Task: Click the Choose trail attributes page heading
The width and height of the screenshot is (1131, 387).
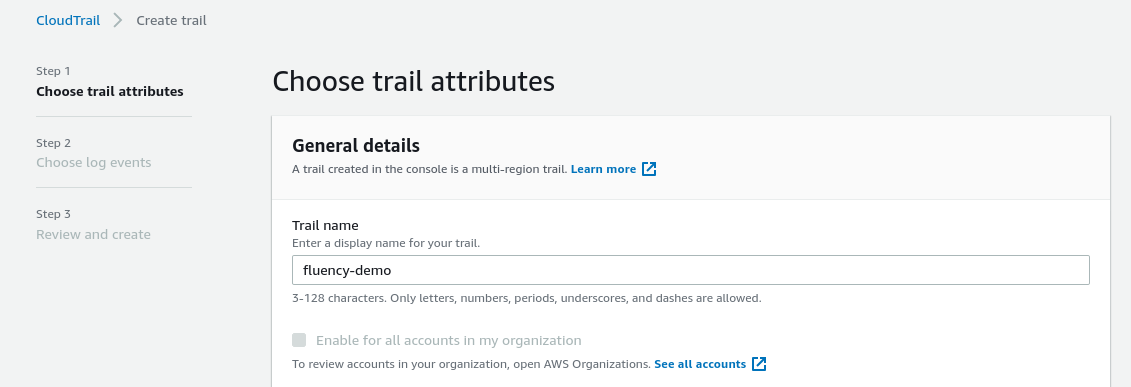Action: pos(413,81)
